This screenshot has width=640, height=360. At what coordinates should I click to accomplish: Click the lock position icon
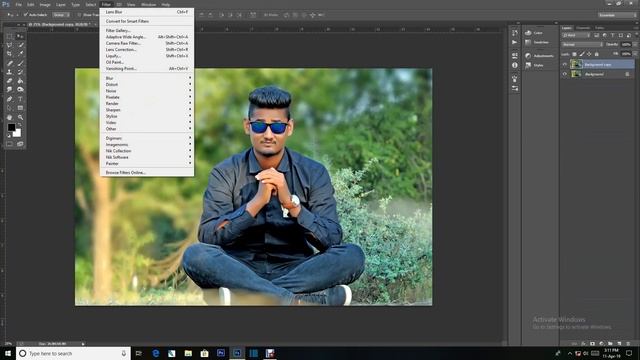(589, 54)
